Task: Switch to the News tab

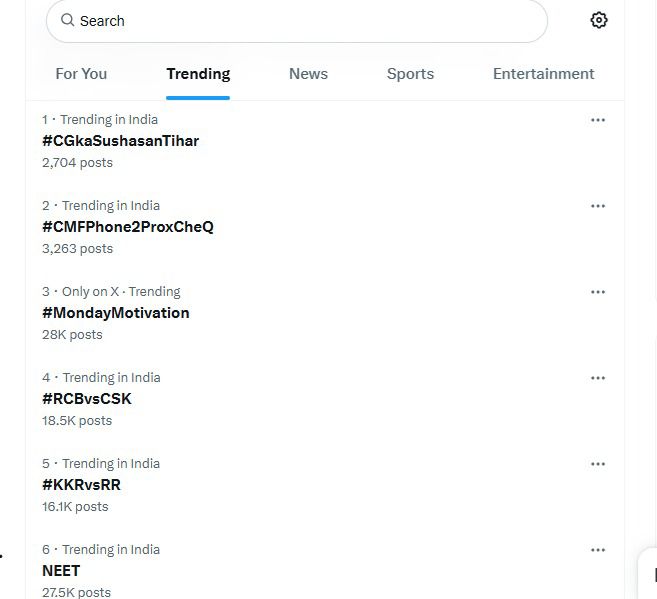Action: pyautogui.click(x=308, y=74)
